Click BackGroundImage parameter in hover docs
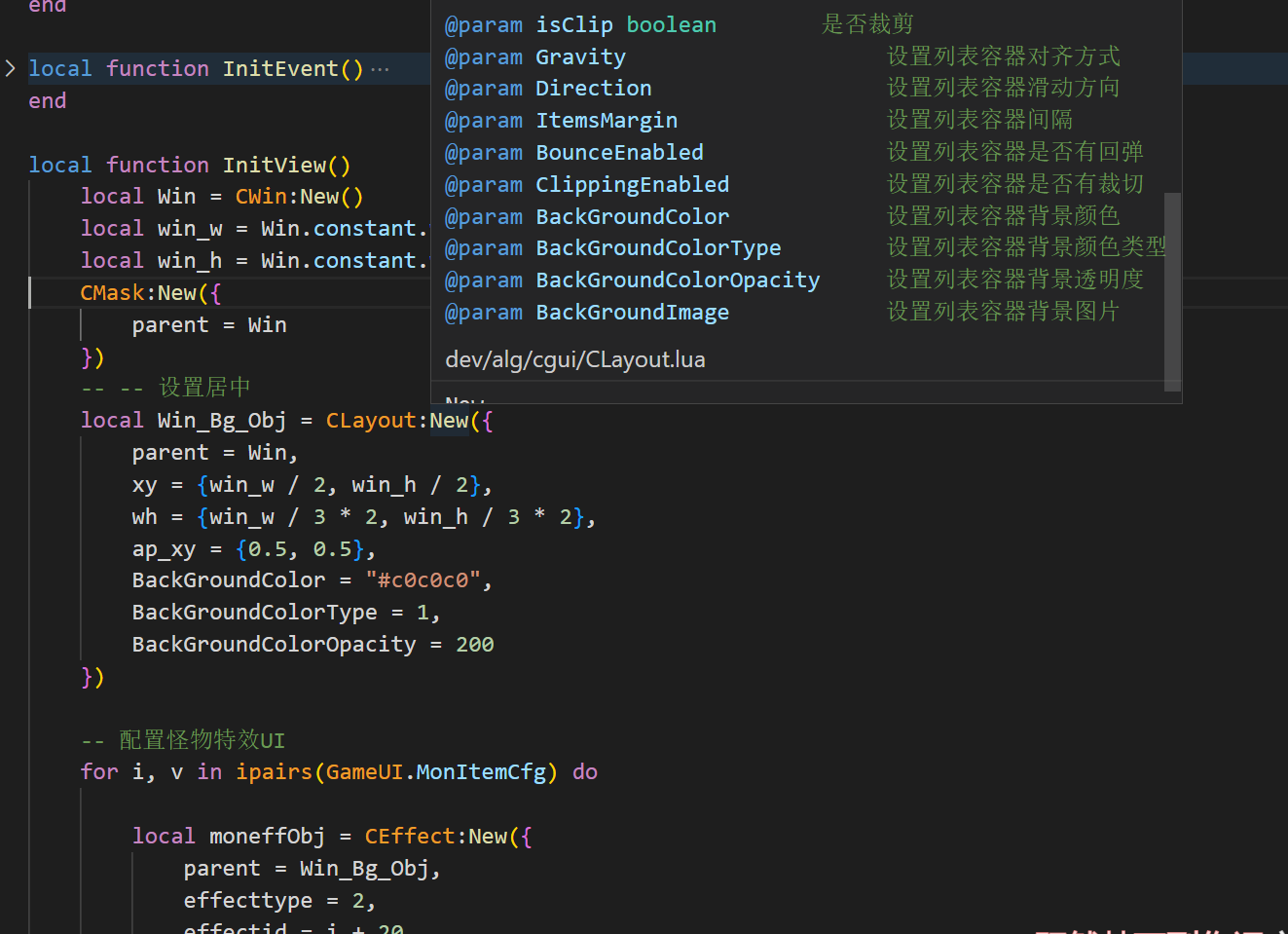 [x=633, y=313]
